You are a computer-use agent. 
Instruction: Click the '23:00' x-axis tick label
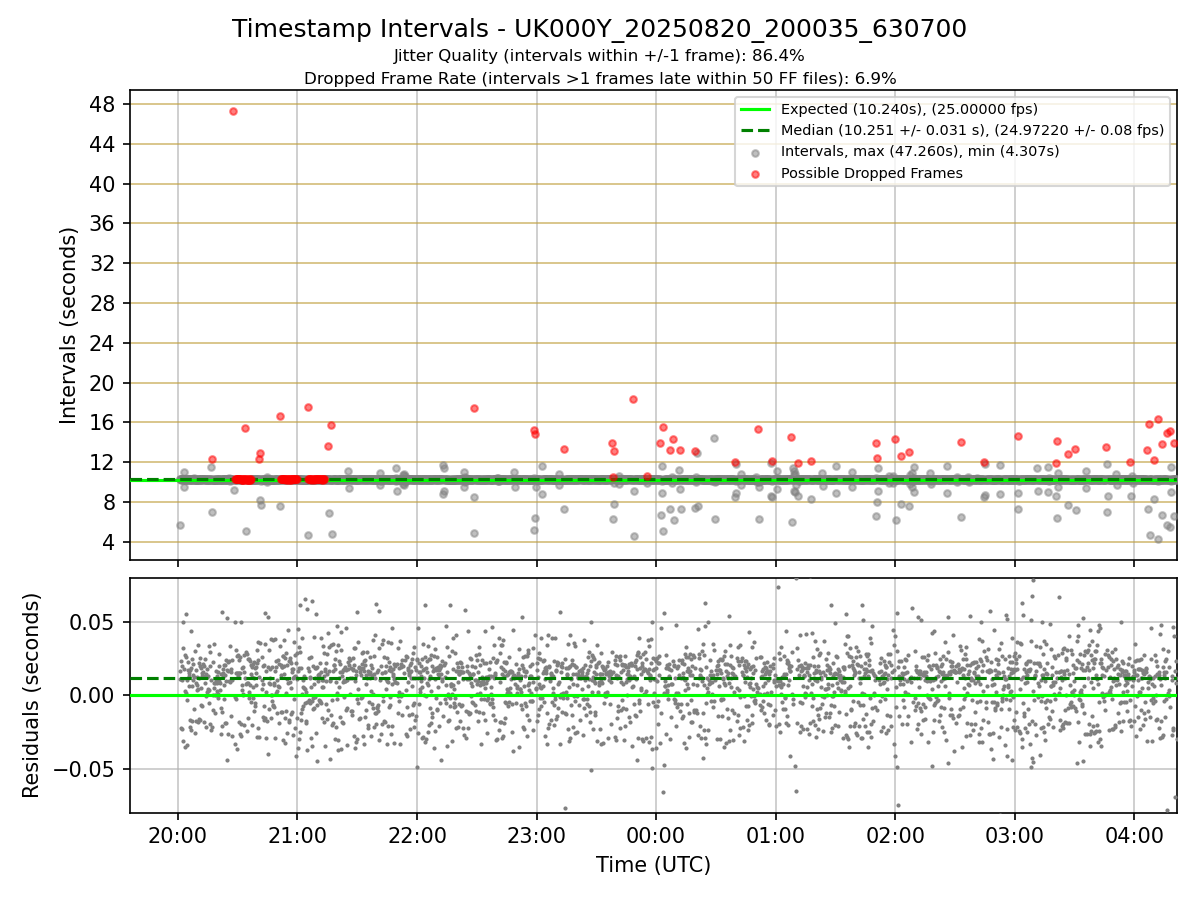click(x=536, y=835)
